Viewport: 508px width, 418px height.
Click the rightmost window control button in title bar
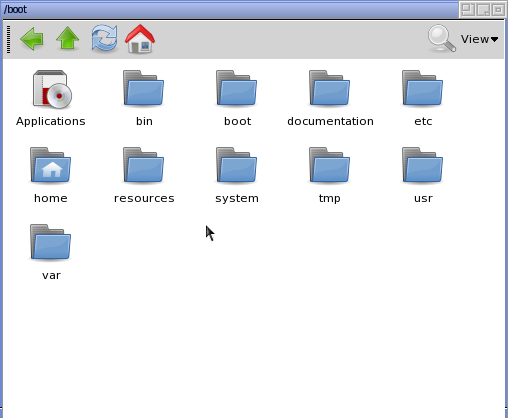click(x=498, y=10)
